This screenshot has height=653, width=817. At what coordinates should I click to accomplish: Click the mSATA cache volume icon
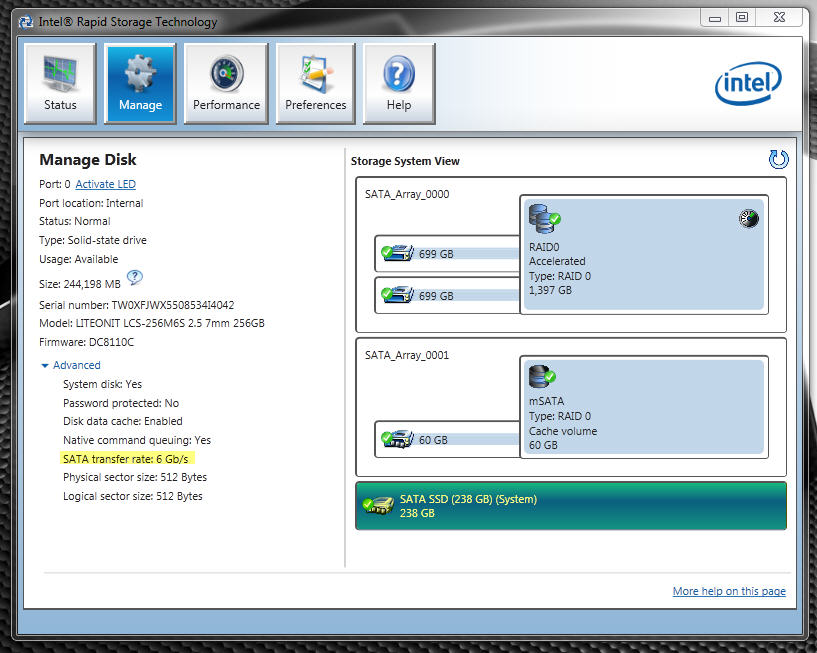(x=543, y=378)
